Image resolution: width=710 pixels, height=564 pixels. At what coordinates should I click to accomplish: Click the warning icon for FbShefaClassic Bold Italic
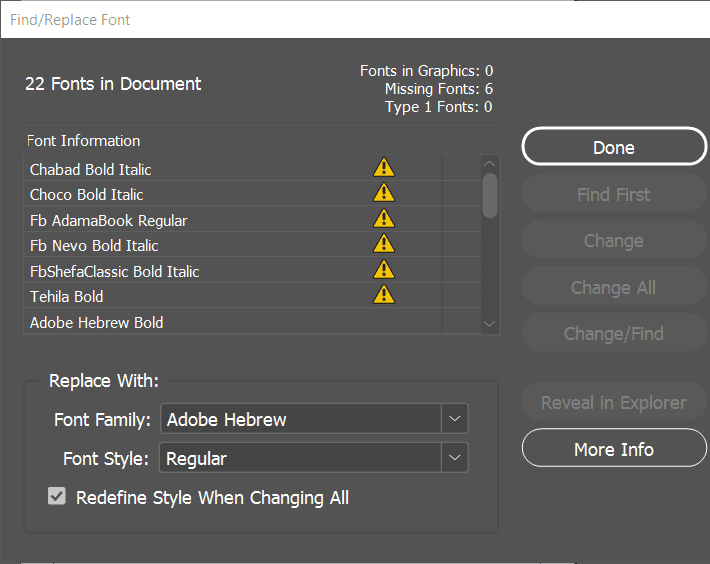point(384,270)
